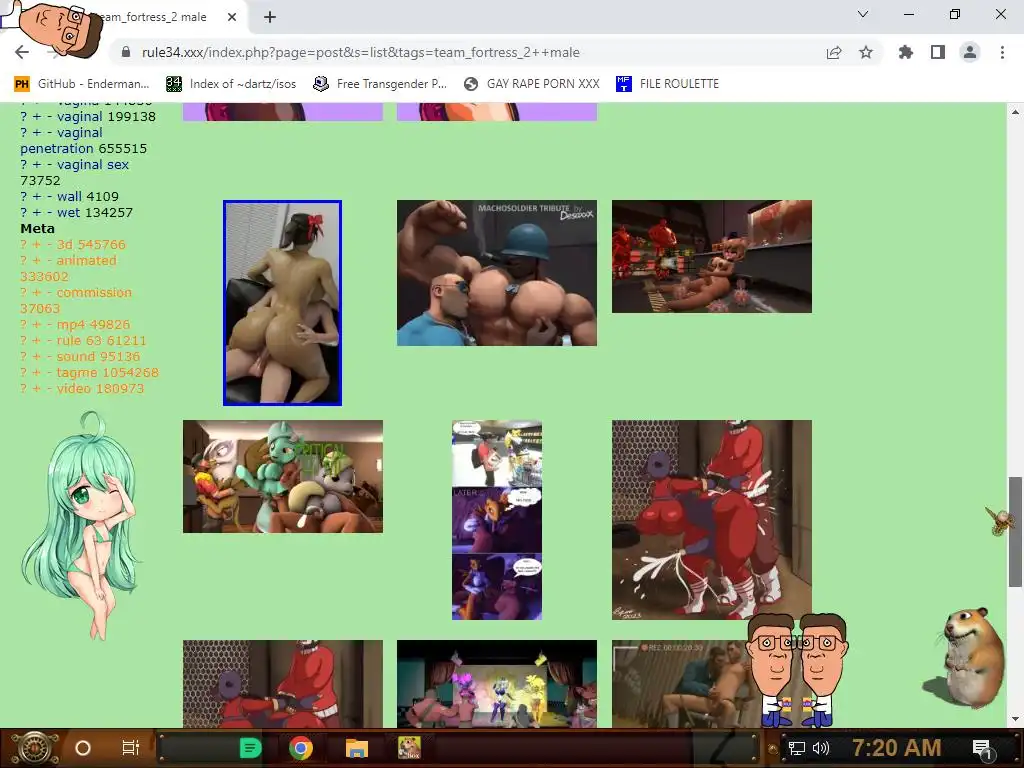Open the Machosoldier Tribute thumbnail

497,273
